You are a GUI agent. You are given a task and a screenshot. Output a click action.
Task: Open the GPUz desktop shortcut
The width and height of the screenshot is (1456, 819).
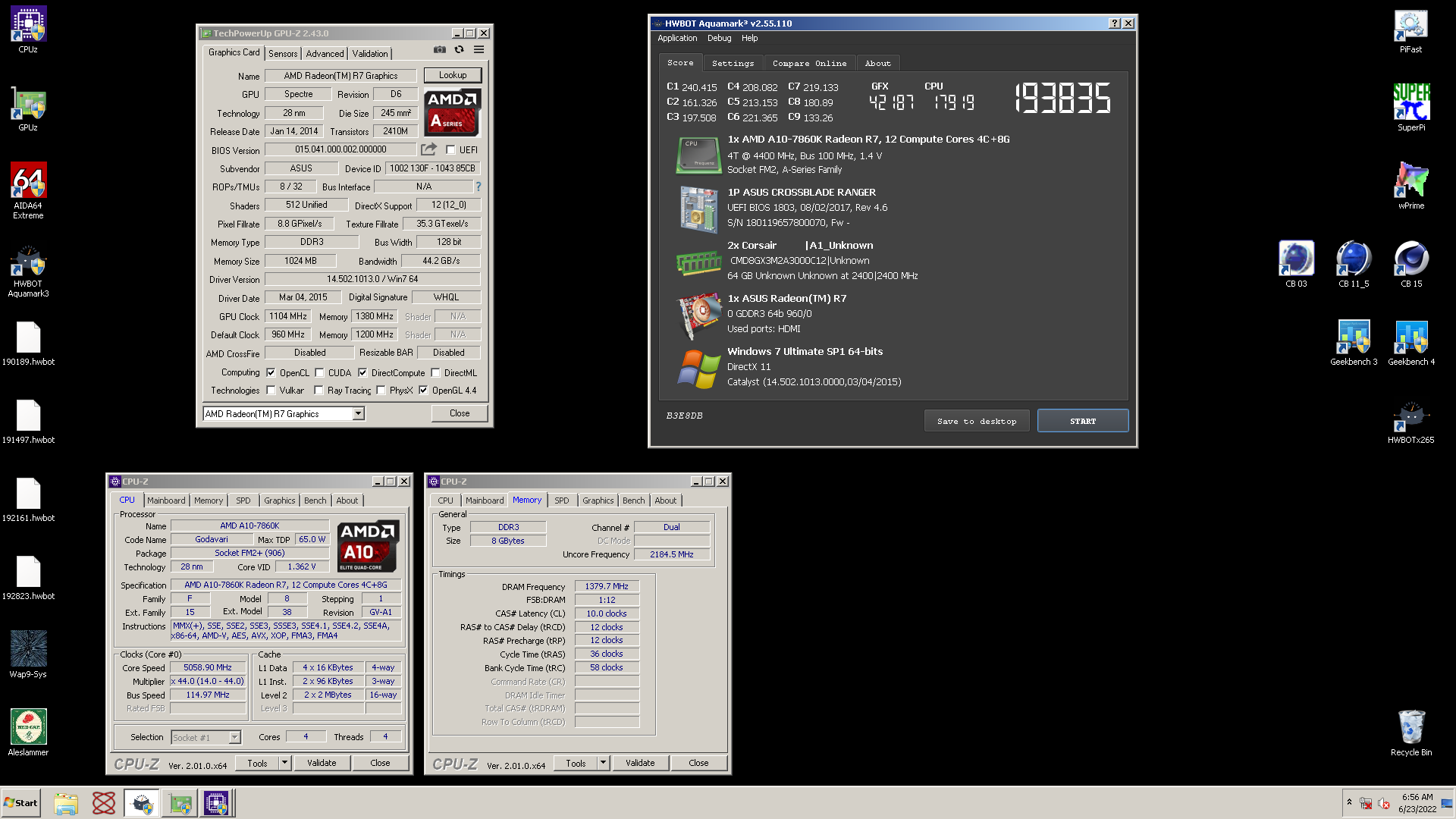(x=28, y=108)
